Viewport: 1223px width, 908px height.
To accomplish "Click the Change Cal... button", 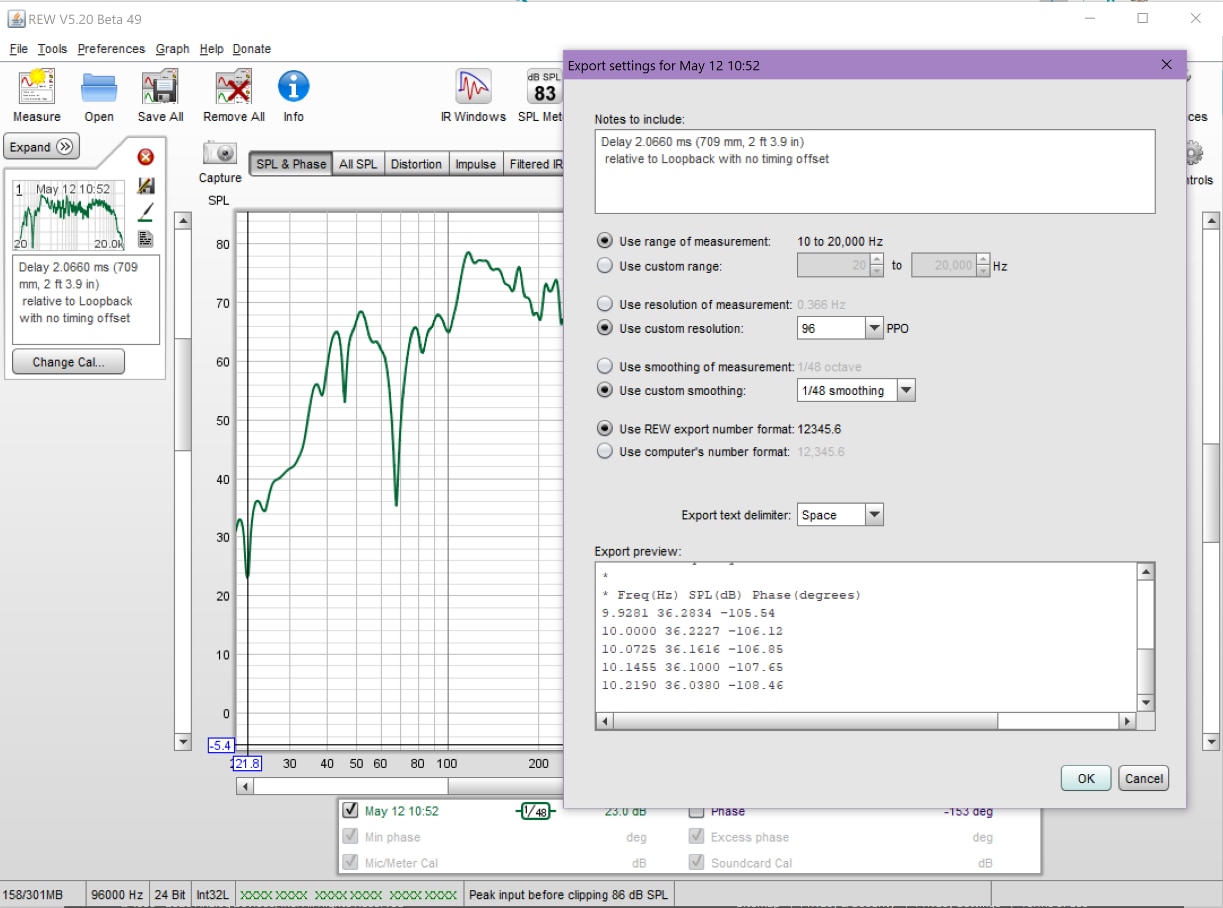I will coord(68,362).
